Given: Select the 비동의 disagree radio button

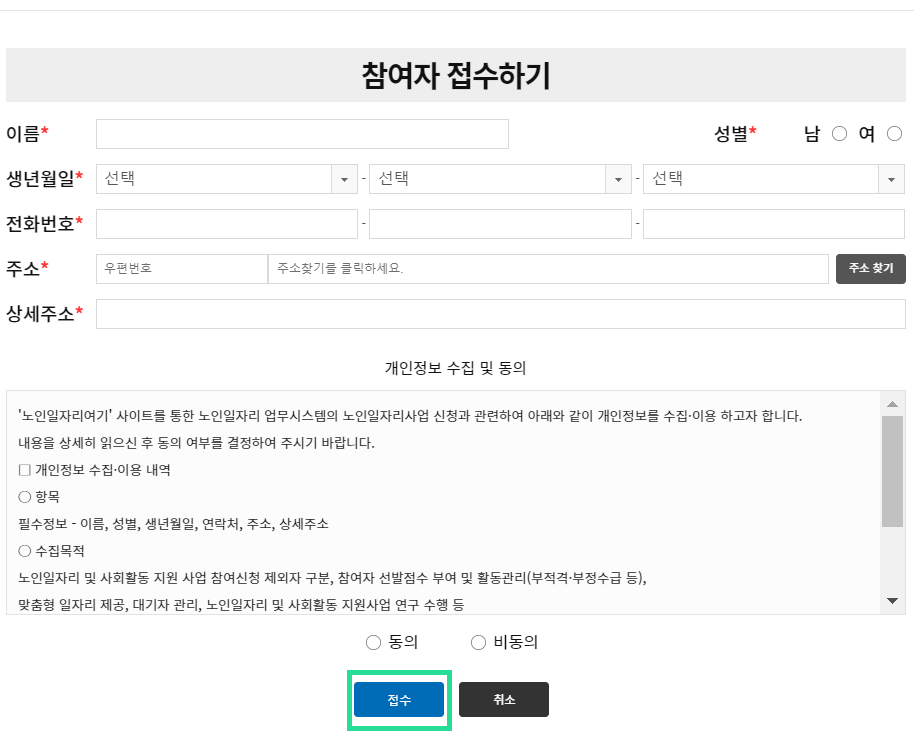Looking at the screenshot, I should (x=478, y=642).
